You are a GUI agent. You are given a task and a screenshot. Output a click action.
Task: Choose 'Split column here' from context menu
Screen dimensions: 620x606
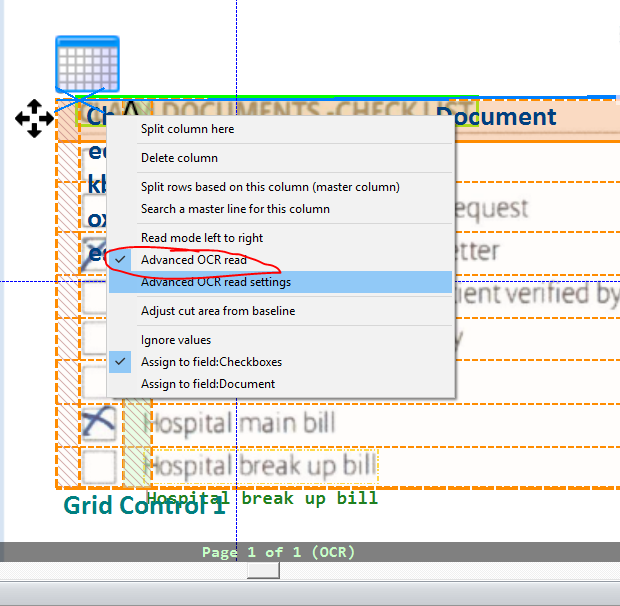(187, 129)
